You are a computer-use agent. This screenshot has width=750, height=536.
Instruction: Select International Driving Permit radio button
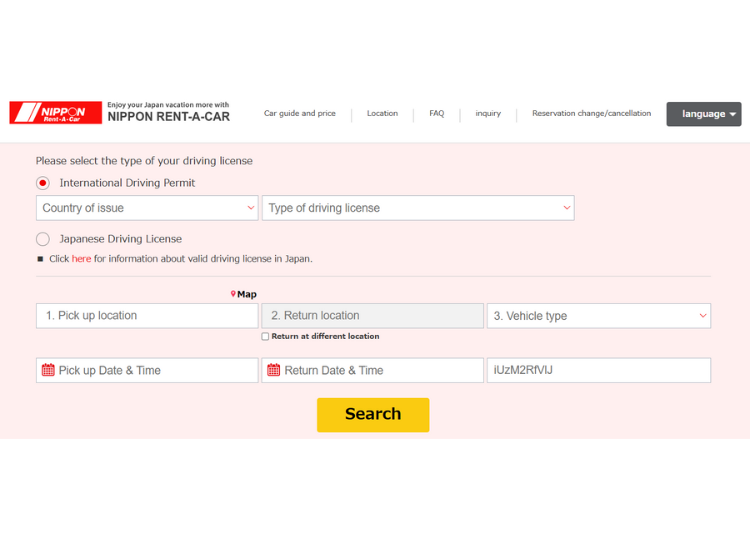pyautogui.click(x=43, y=183)
